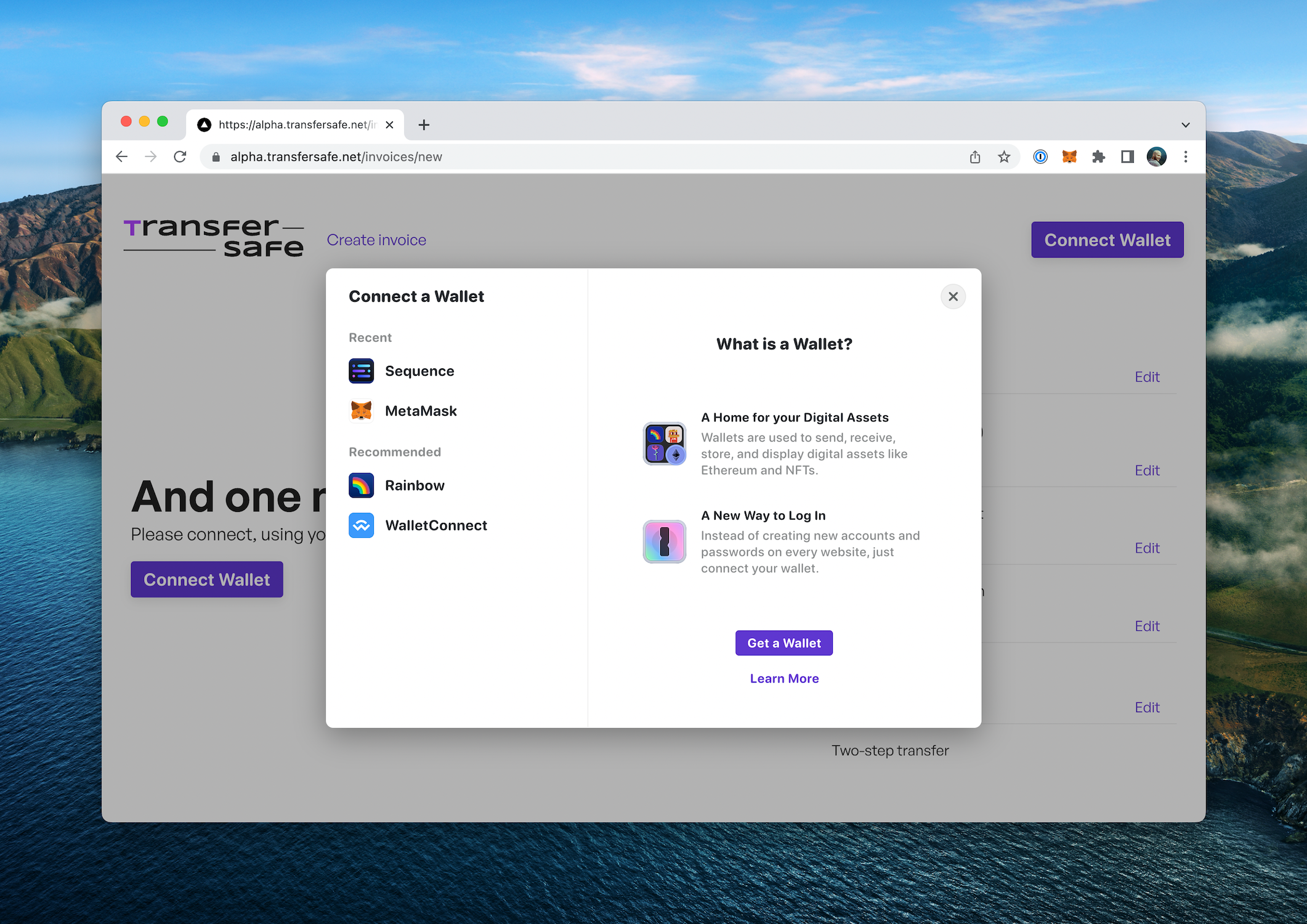Open the Chrome three-dot menu
This screenshot has height=924, width=1307.
(1185, 157)
